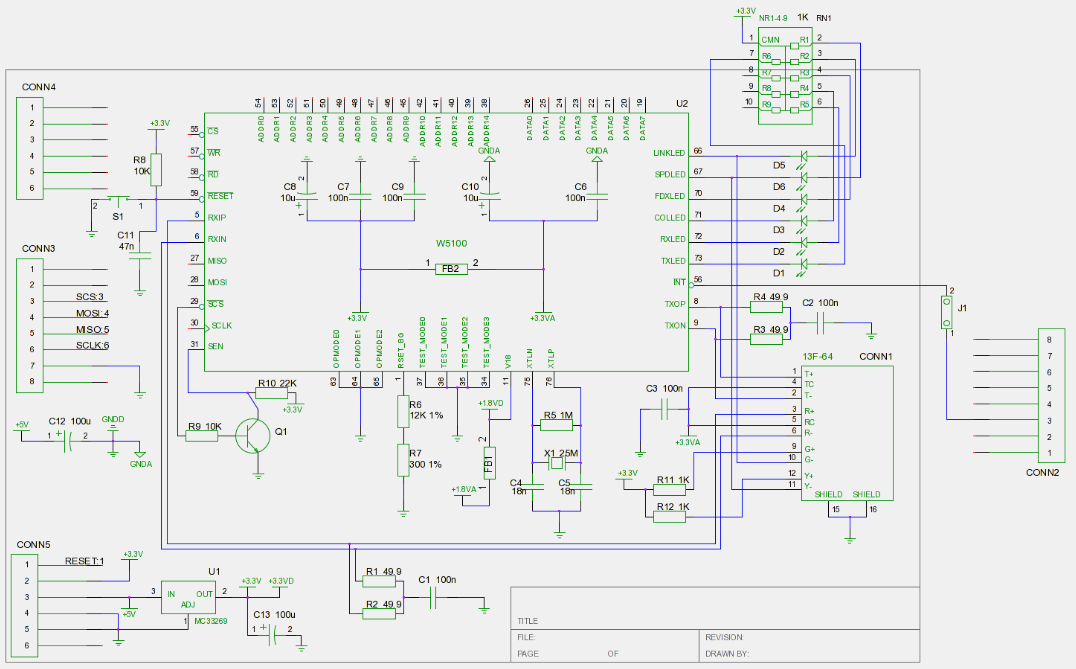Click the X1 25M crystal symbol

[x=557, y=464]
